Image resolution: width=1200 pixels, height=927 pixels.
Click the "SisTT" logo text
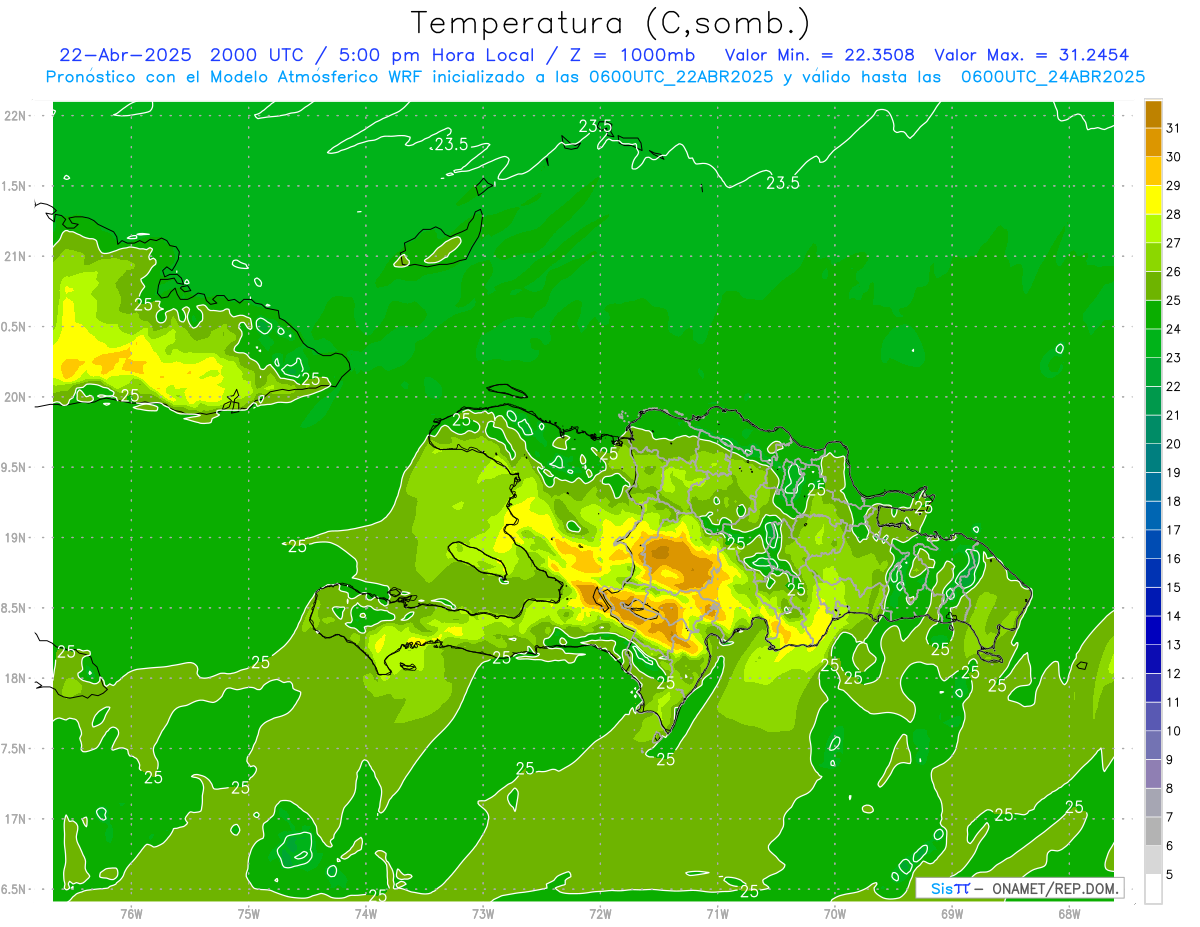(951, 888)
